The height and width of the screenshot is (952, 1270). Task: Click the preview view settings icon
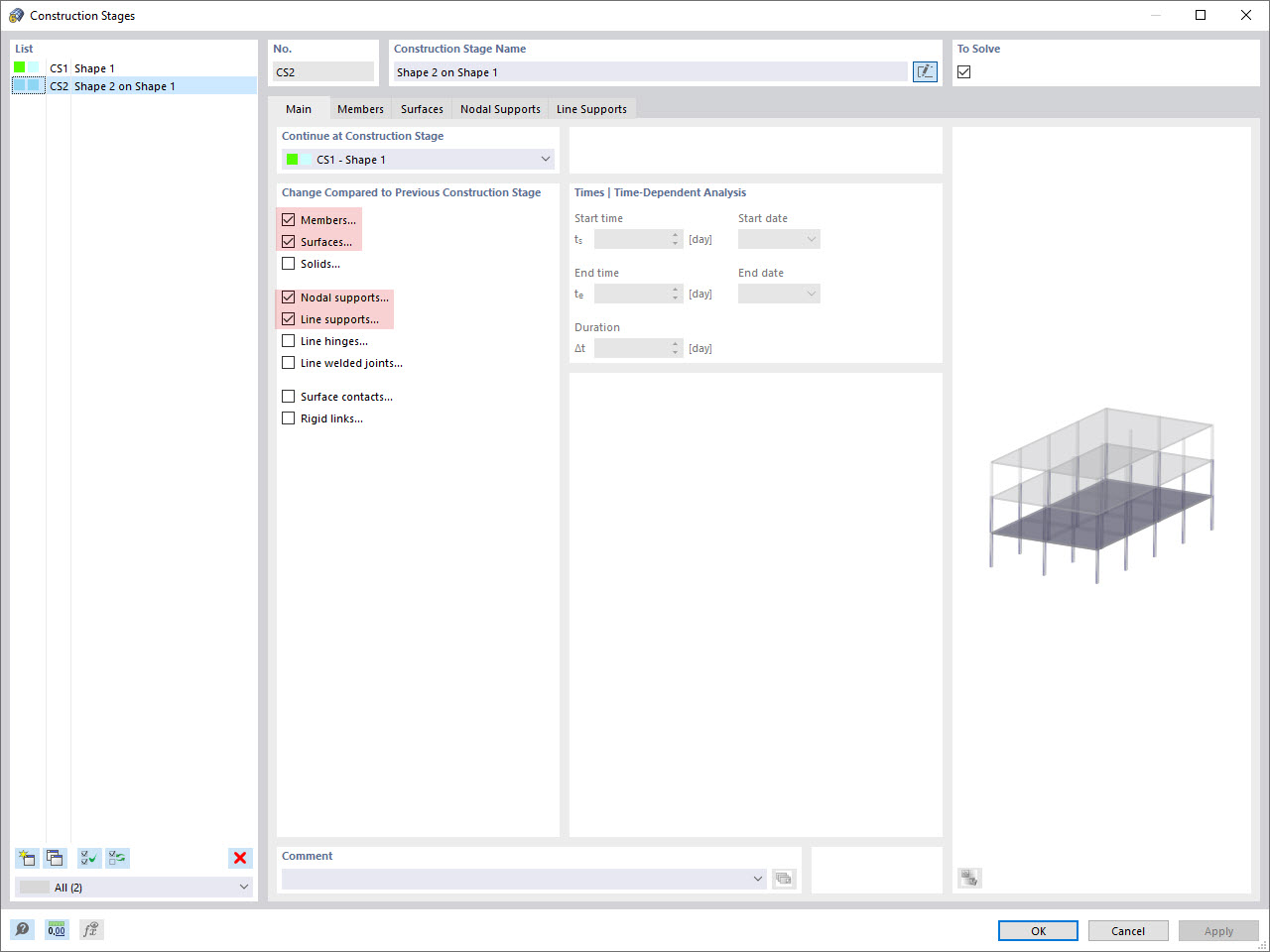click(969, 878)
